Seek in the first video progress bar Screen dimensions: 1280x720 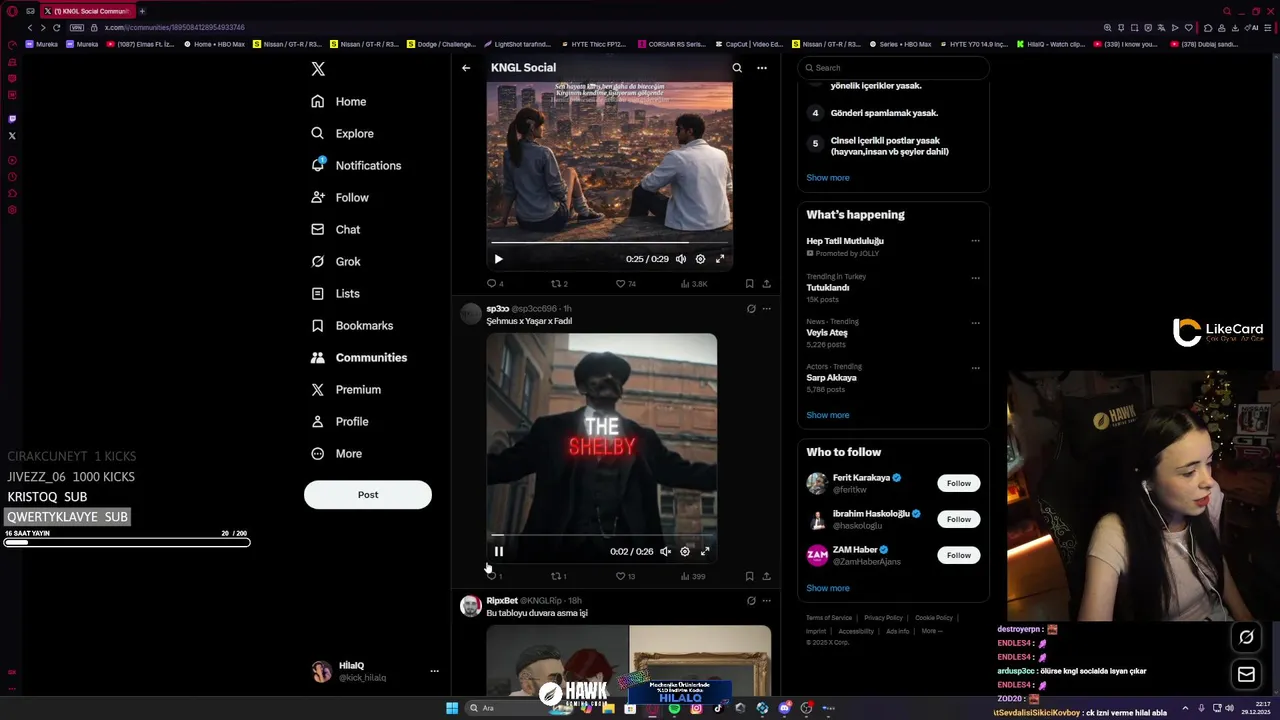coord(609,242)
